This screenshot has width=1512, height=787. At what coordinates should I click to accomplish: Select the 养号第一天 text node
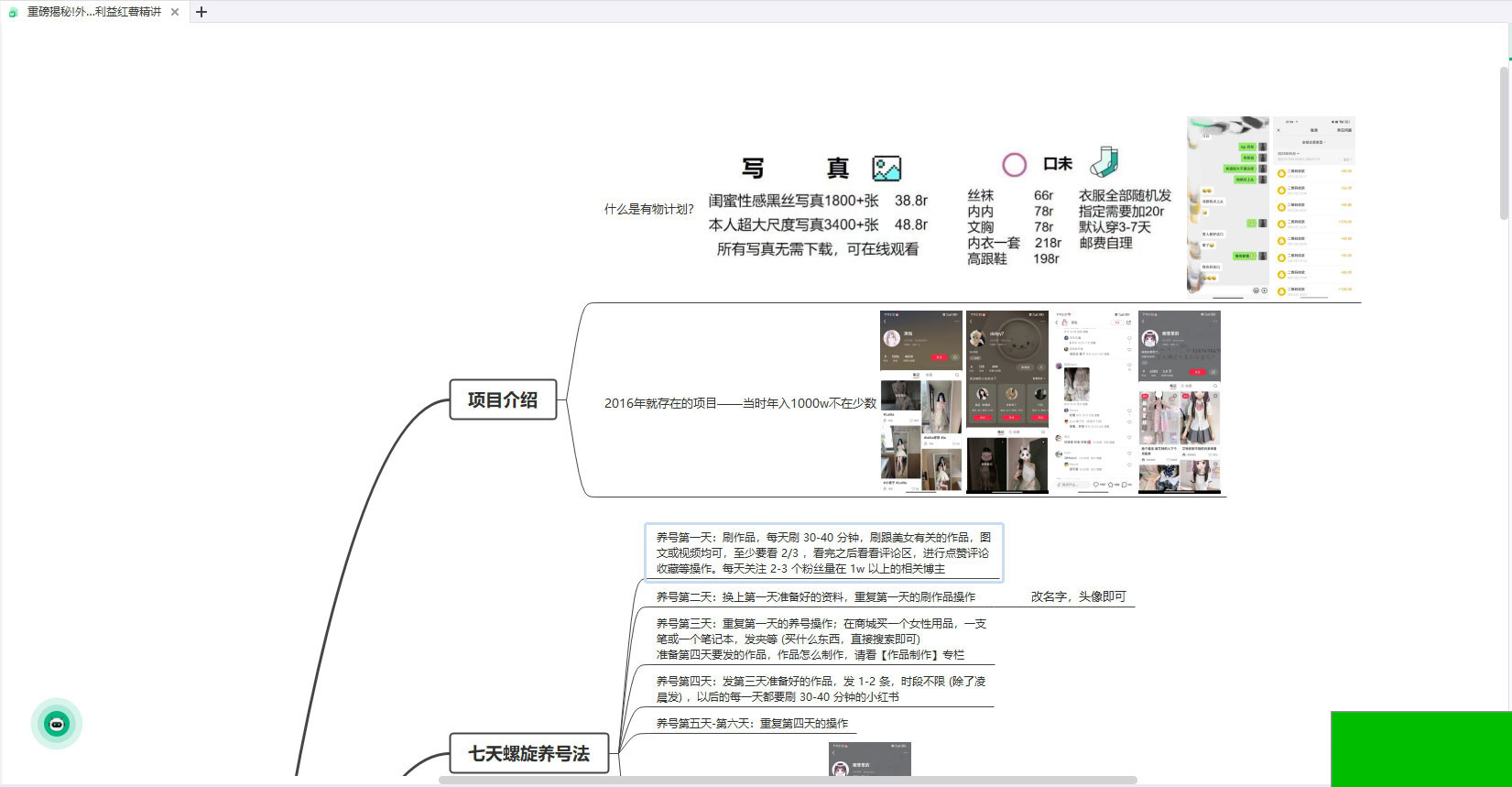coord(823,552)
